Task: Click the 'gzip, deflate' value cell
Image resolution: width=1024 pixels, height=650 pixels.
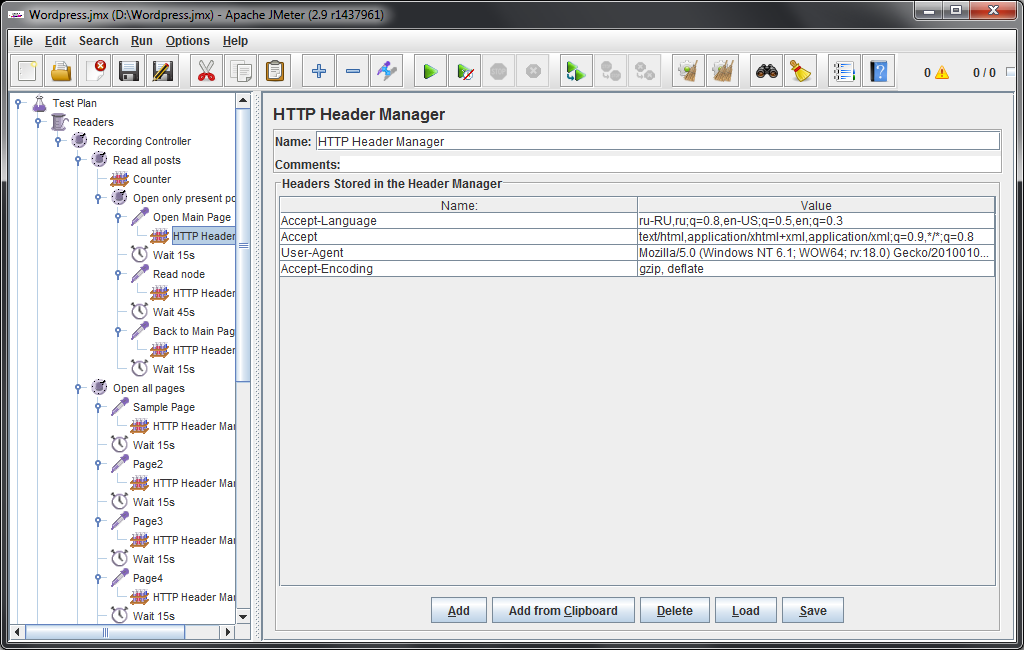Action: pyautogui.click(x=816, y=268)
